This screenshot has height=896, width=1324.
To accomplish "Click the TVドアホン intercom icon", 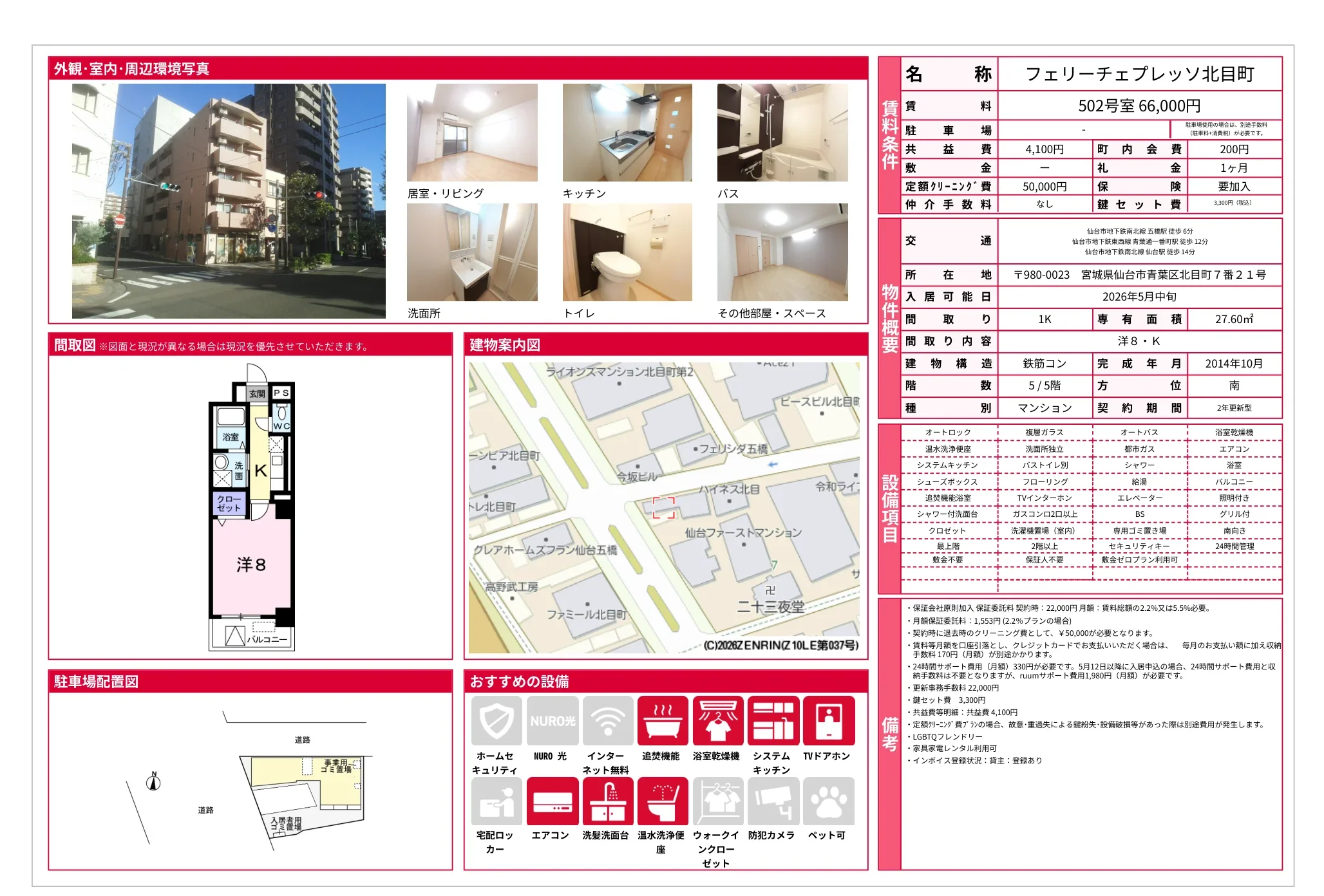I will pos(829,720).
